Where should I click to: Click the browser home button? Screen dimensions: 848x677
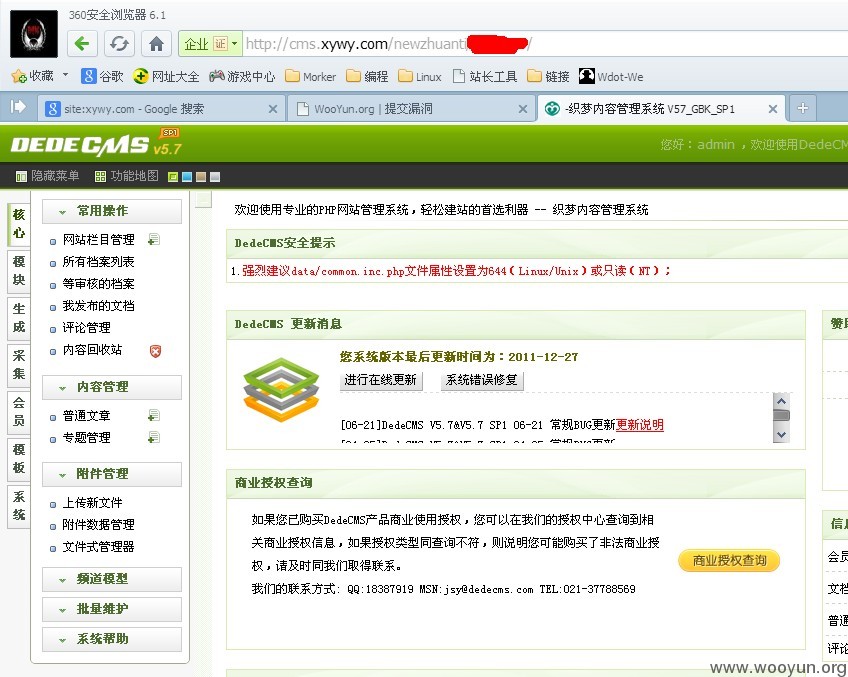[156, 43]
